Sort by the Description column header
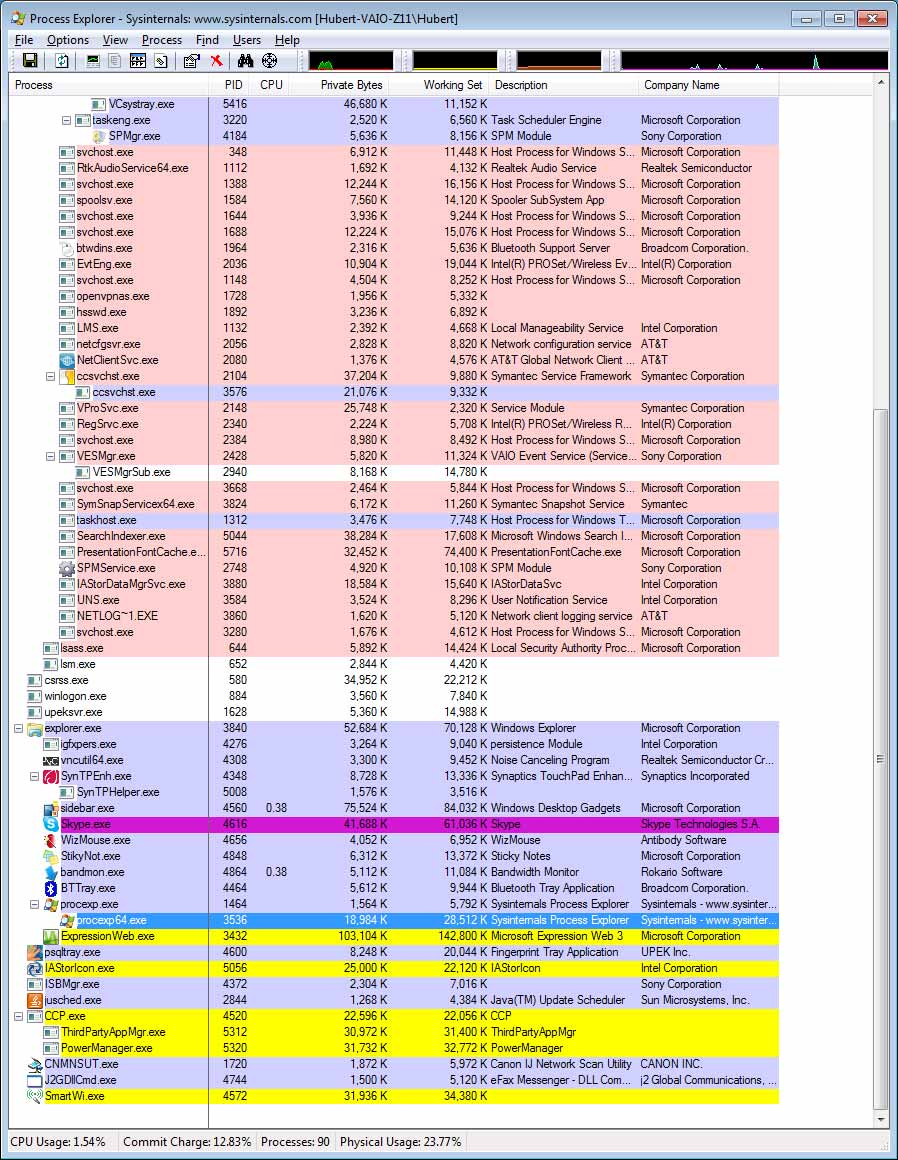Screen dimensions: 898x1160 click(x=564, y=85)
